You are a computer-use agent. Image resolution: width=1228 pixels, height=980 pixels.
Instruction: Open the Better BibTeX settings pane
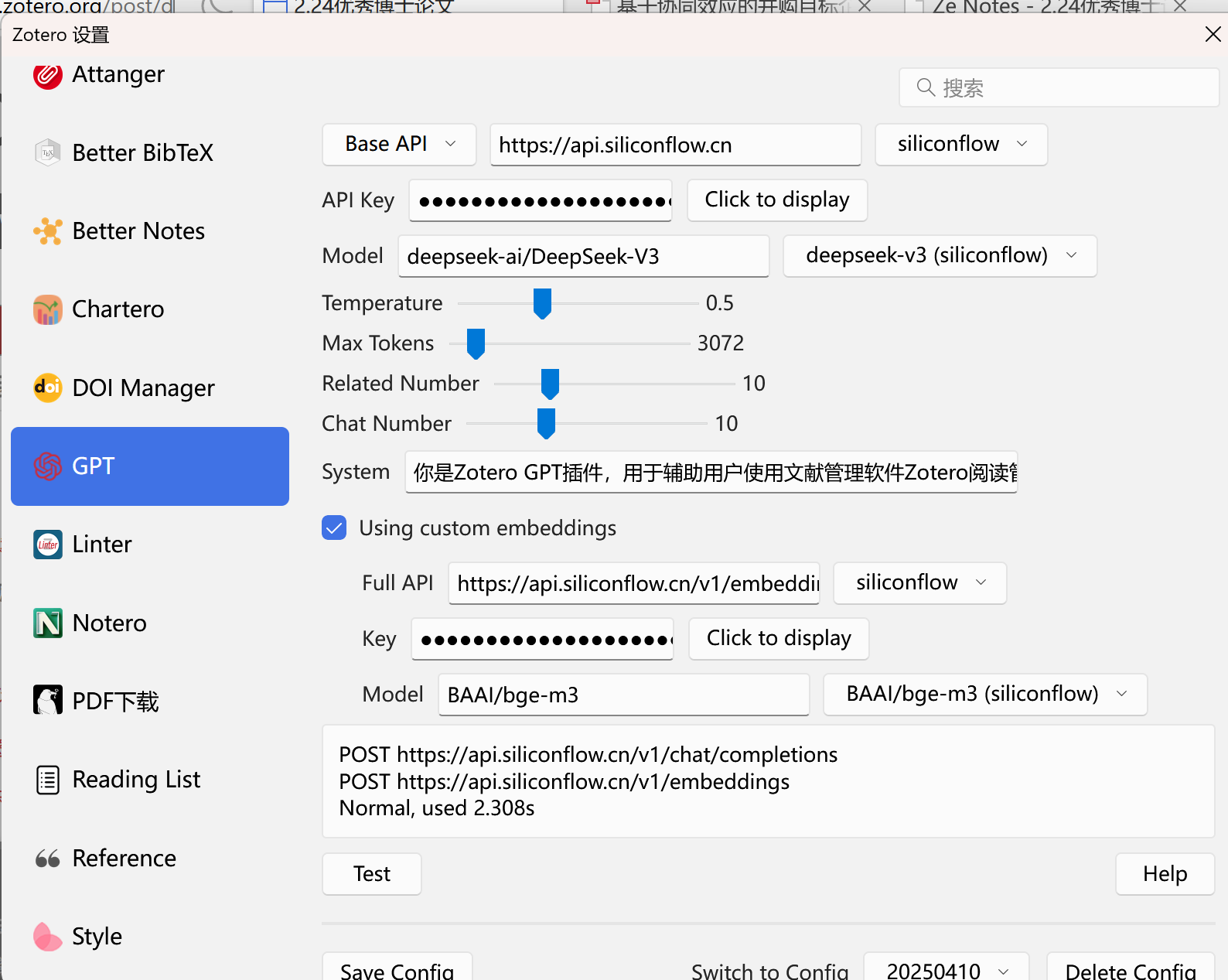pos(150,153)
